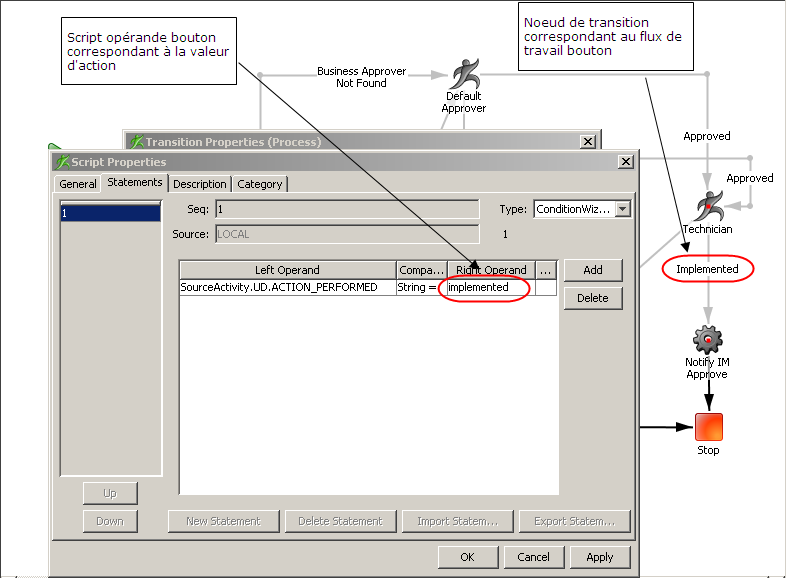
Task: Click the Delete button
Action: tap(593, 299)
